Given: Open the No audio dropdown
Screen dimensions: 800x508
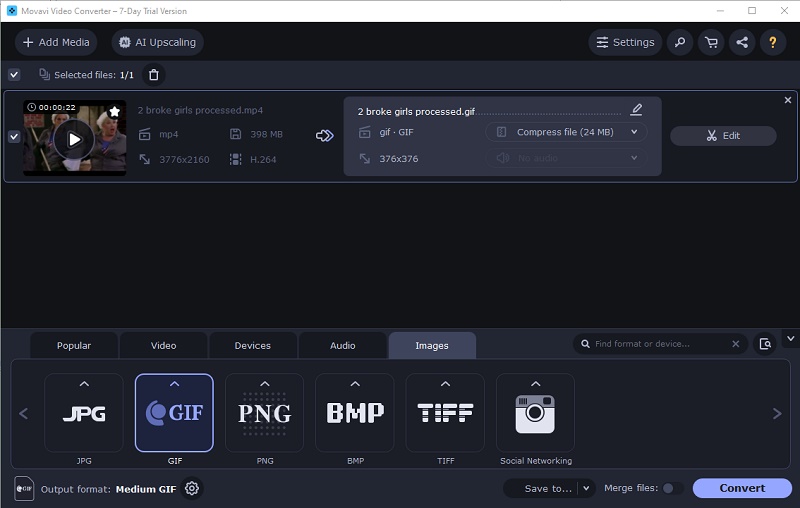Looking at the screenshot, I should pos(566,158).
